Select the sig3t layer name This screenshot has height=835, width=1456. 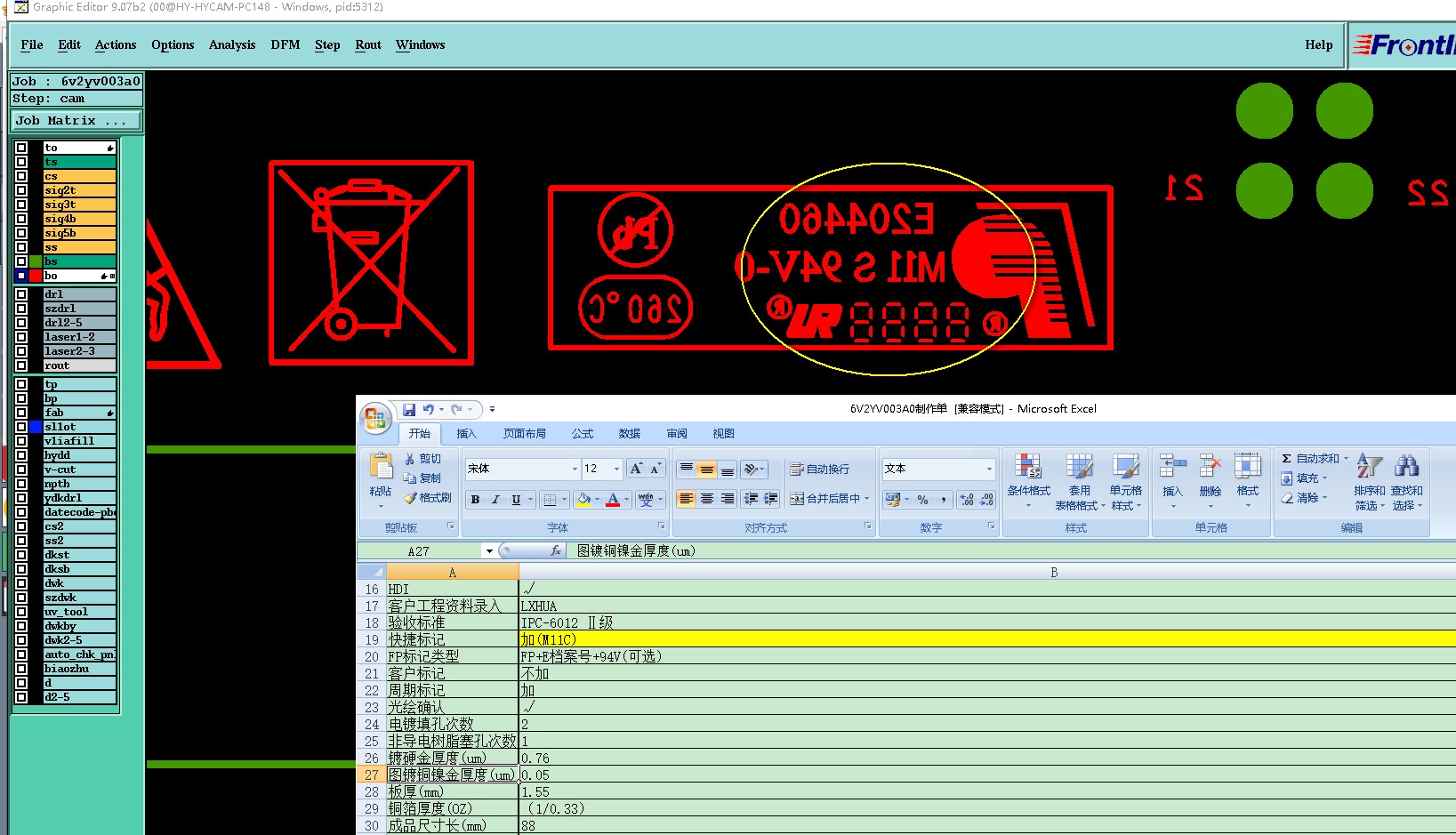[x=79, y=205]
